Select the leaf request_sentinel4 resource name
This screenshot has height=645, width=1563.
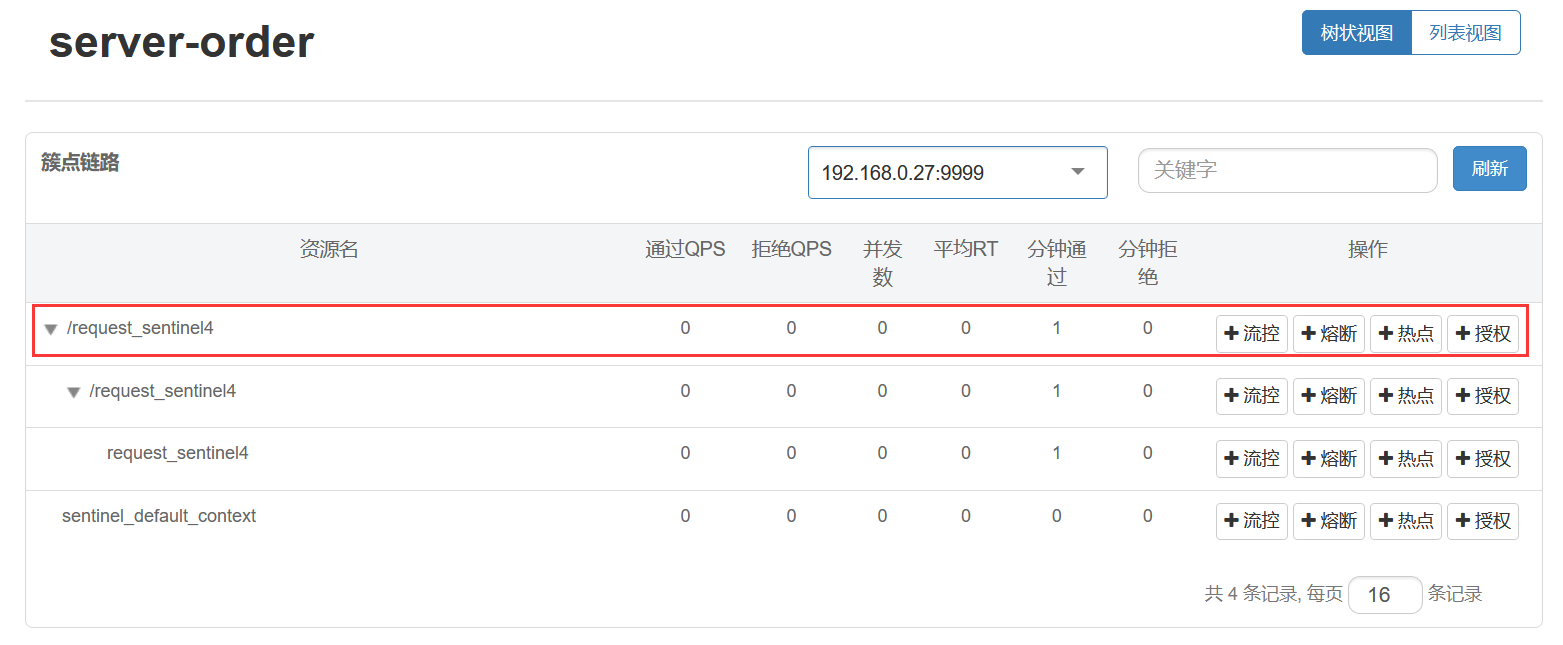[x=177, y=453]
